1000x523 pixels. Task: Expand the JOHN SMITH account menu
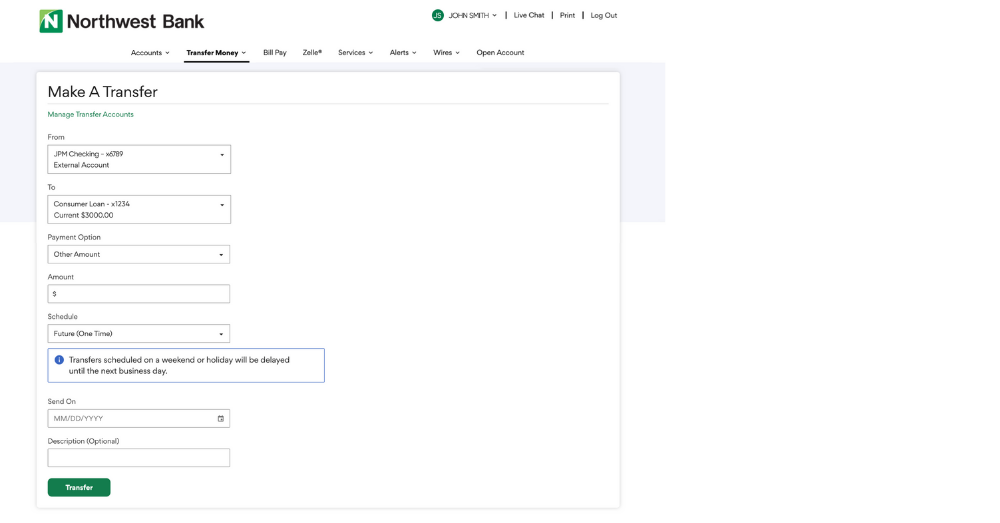(472, 15)
